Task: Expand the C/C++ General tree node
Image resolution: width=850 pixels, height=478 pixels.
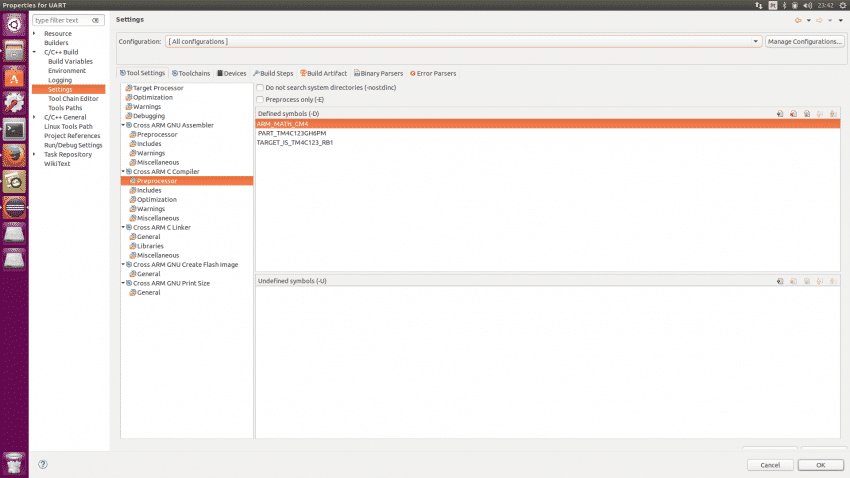Action: pos(35,117)
